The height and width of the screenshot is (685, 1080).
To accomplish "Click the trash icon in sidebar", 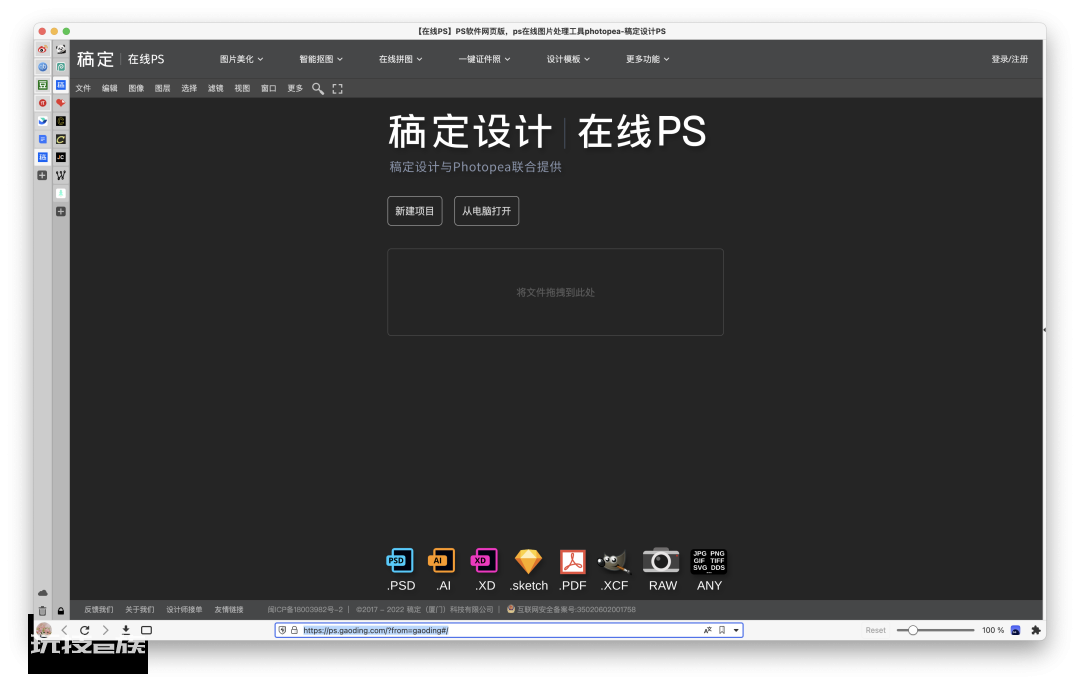I will coord(43,611).
